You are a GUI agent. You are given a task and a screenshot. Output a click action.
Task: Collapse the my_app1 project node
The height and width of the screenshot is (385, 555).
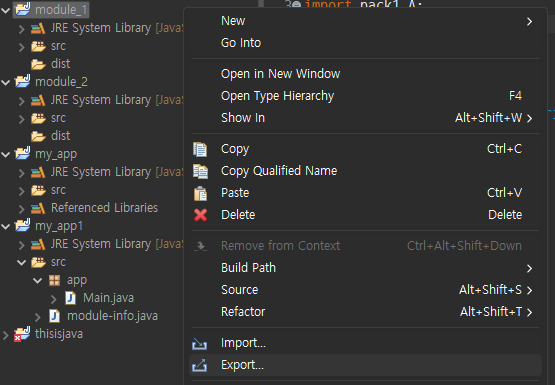6,226
